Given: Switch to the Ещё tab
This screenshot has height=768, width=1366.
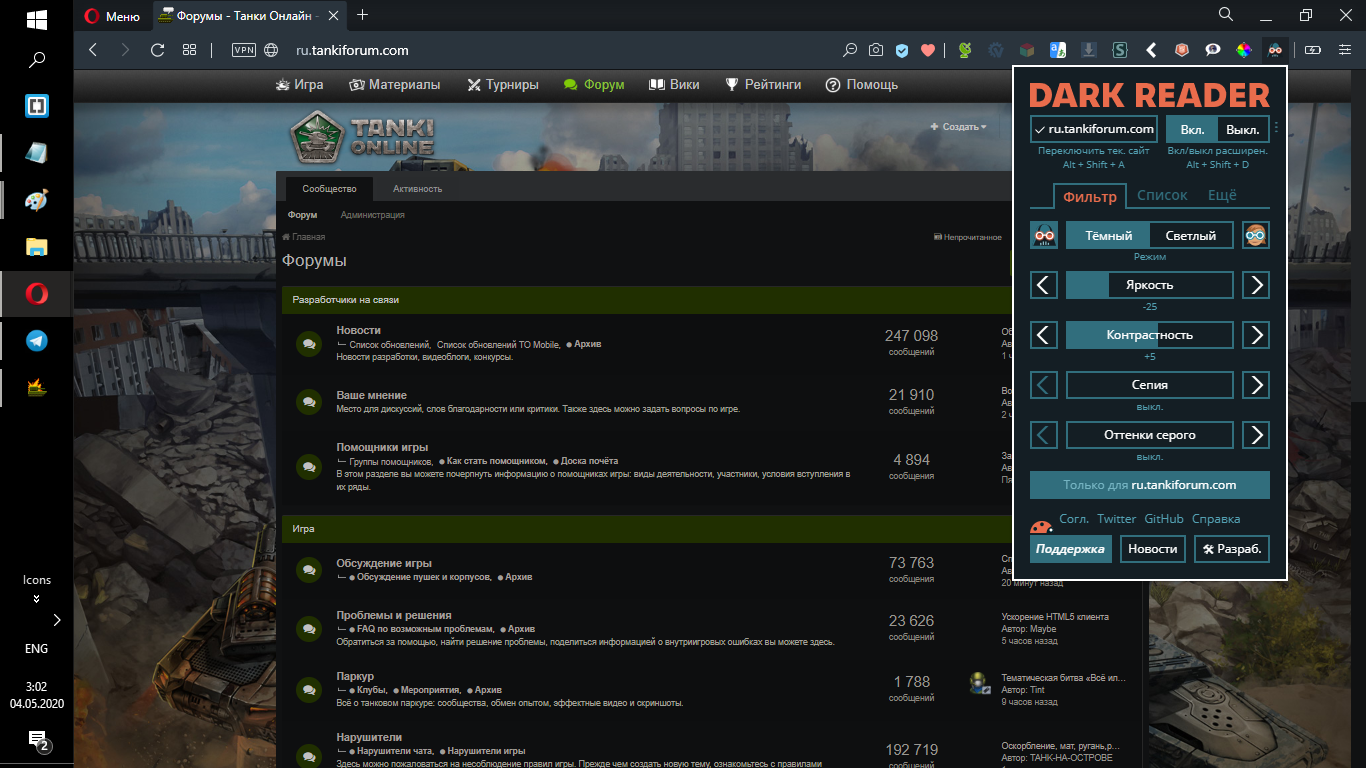Looking at the screenshot, I should (1222, 196).
